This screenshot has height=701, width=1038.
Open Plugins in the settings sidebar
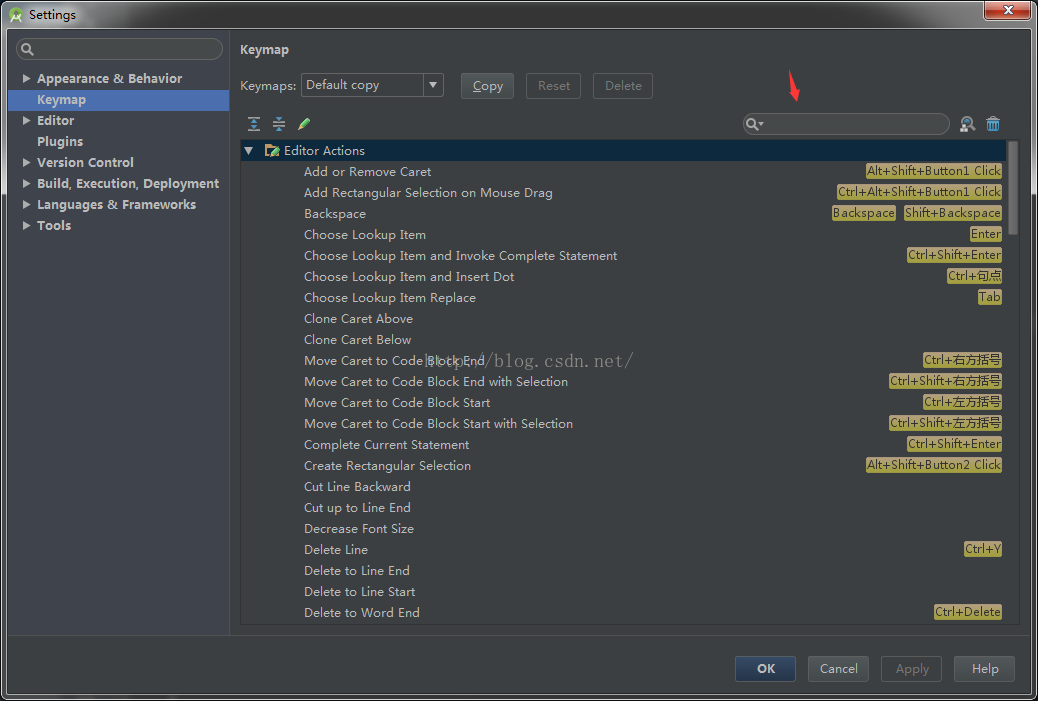point(60,142)
